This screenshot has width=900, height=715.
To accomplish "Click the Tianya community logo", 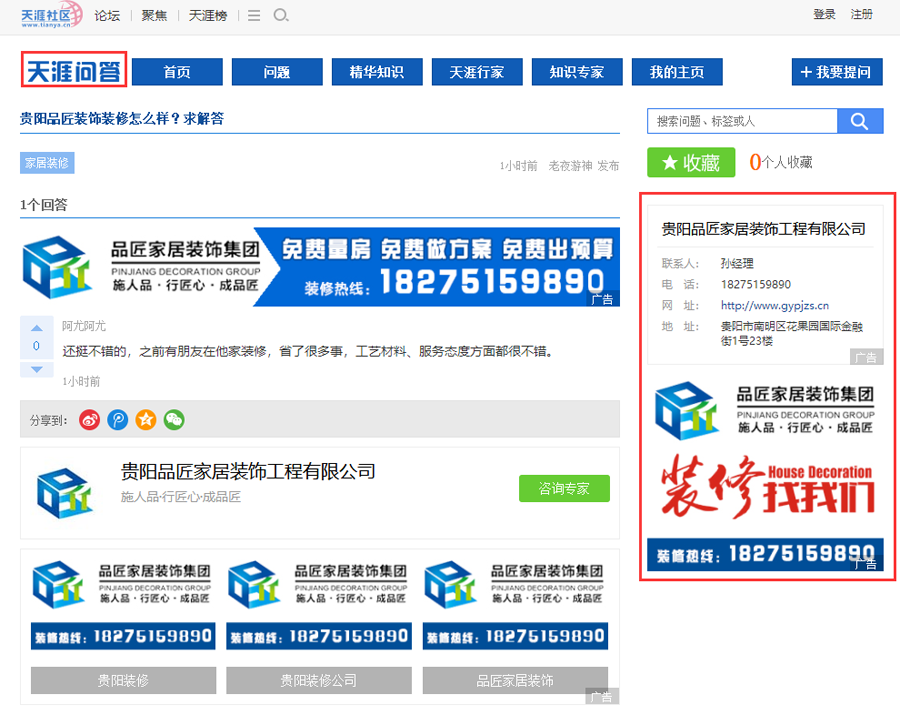I will [x=51, y=15].
